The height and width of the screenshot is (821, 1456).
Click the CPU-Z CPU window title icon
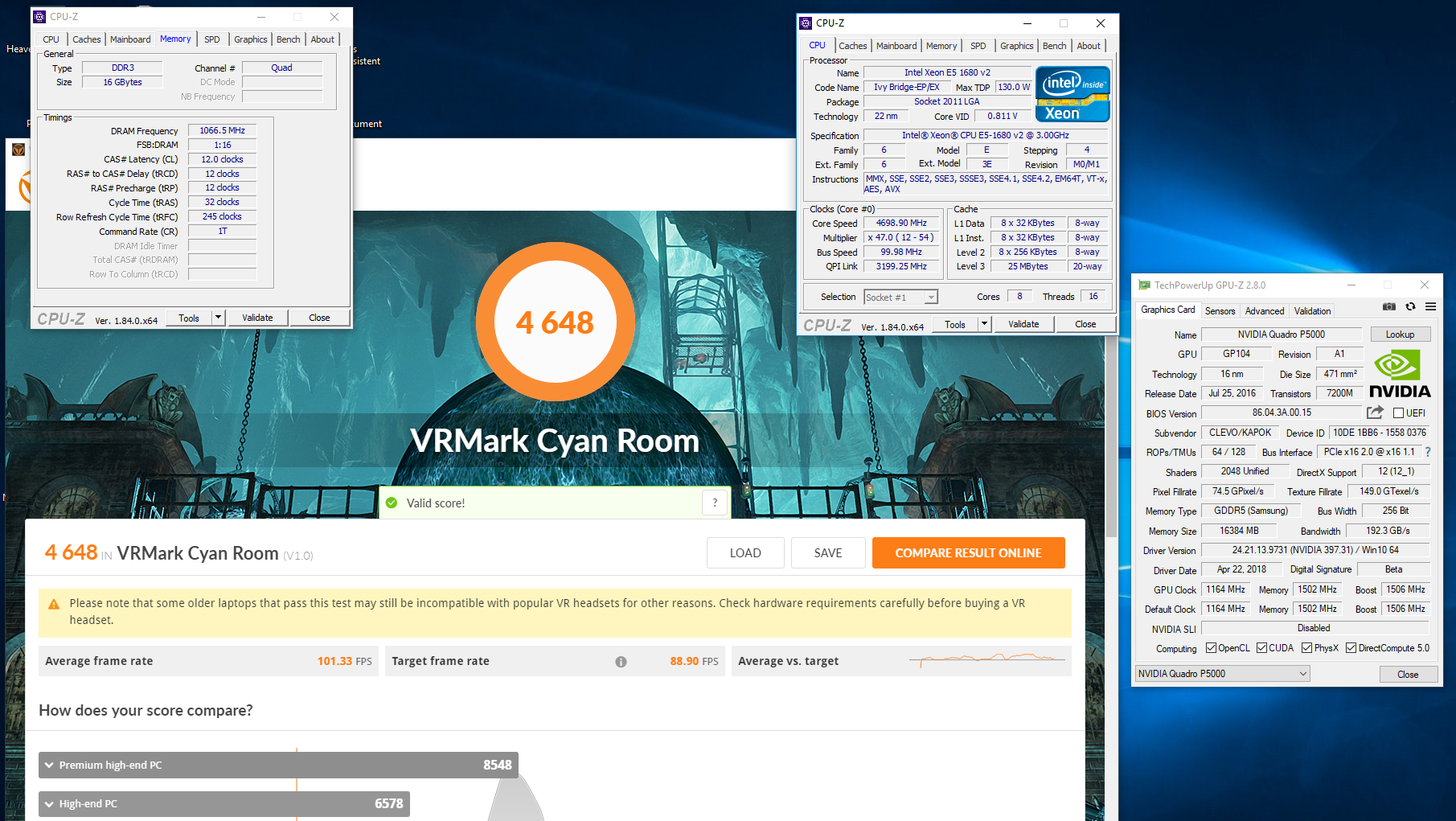(x=806, y=23)
